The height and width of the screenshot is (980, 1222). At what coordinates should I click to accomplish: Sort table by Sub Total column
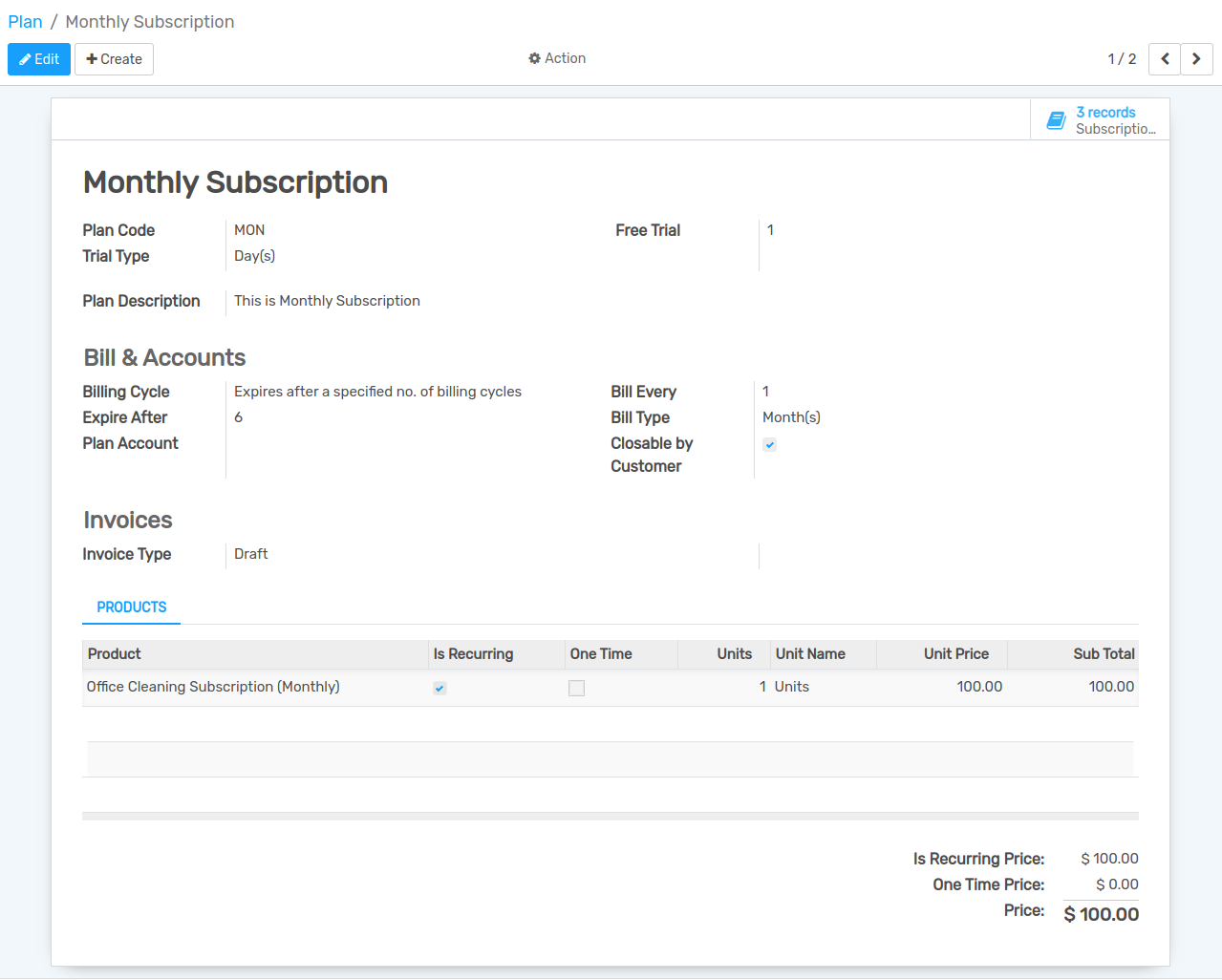click(1103, 654)
